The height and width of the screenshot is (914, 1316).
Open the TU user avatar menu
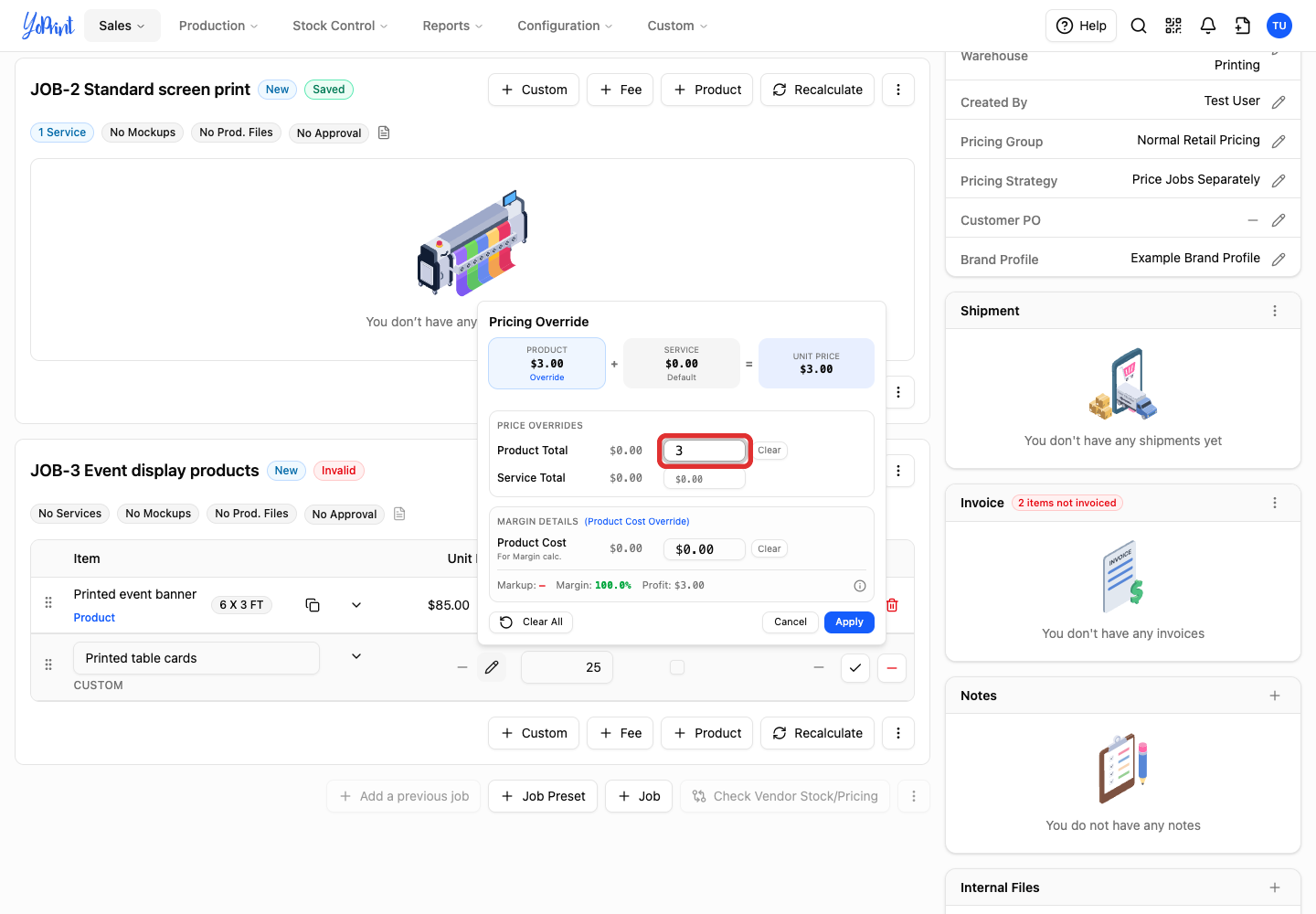coord(1279,26)
